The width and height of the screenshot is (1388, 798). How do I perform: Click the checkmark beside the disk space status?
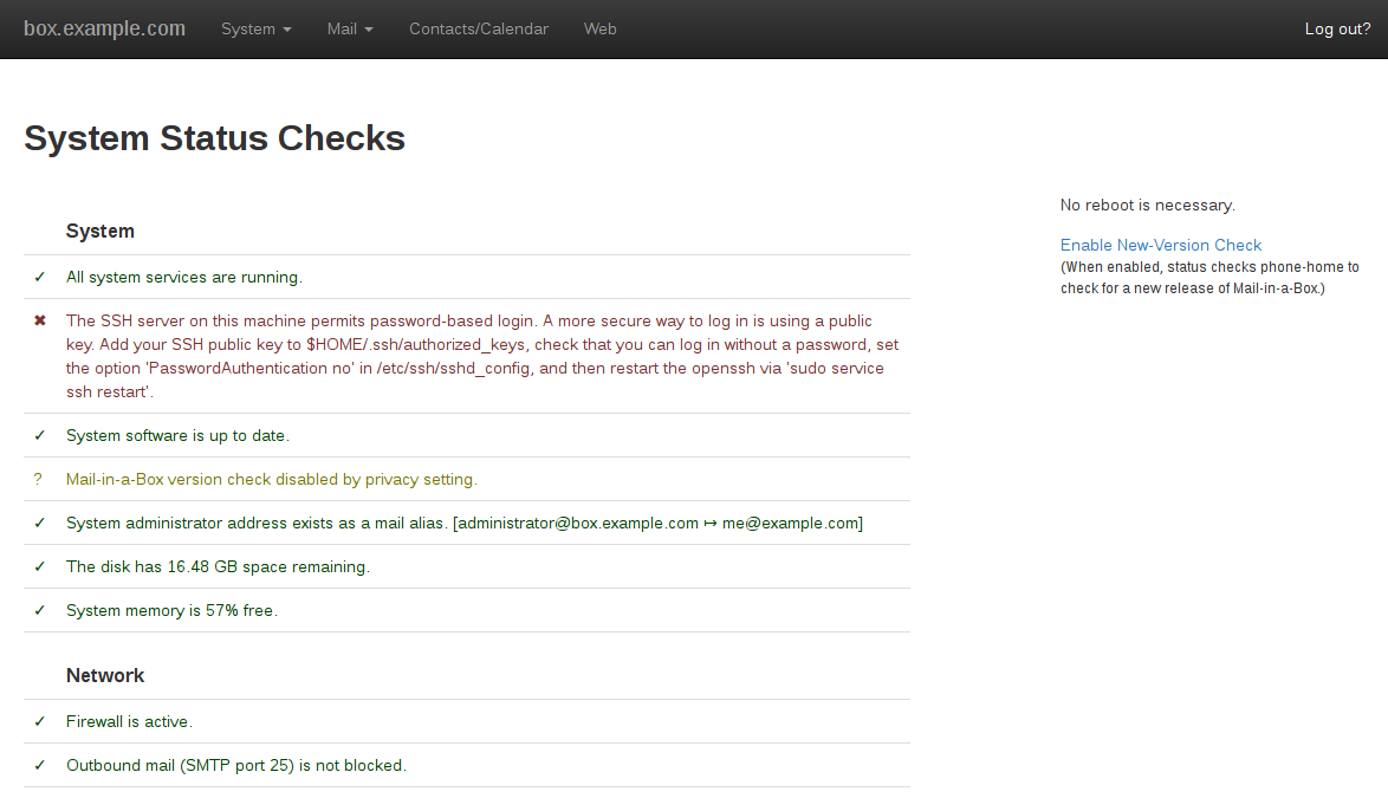point(38,566)
